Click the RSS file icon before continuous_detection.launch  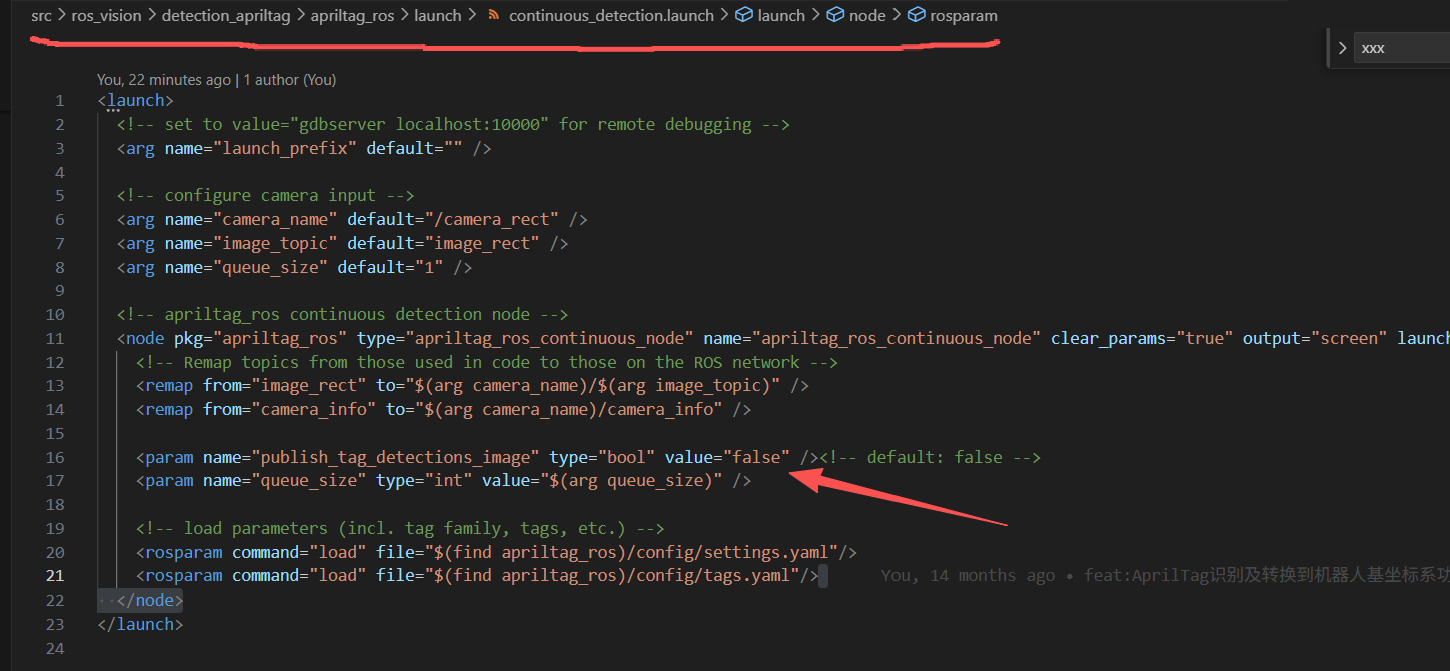[x=493, y=16]
